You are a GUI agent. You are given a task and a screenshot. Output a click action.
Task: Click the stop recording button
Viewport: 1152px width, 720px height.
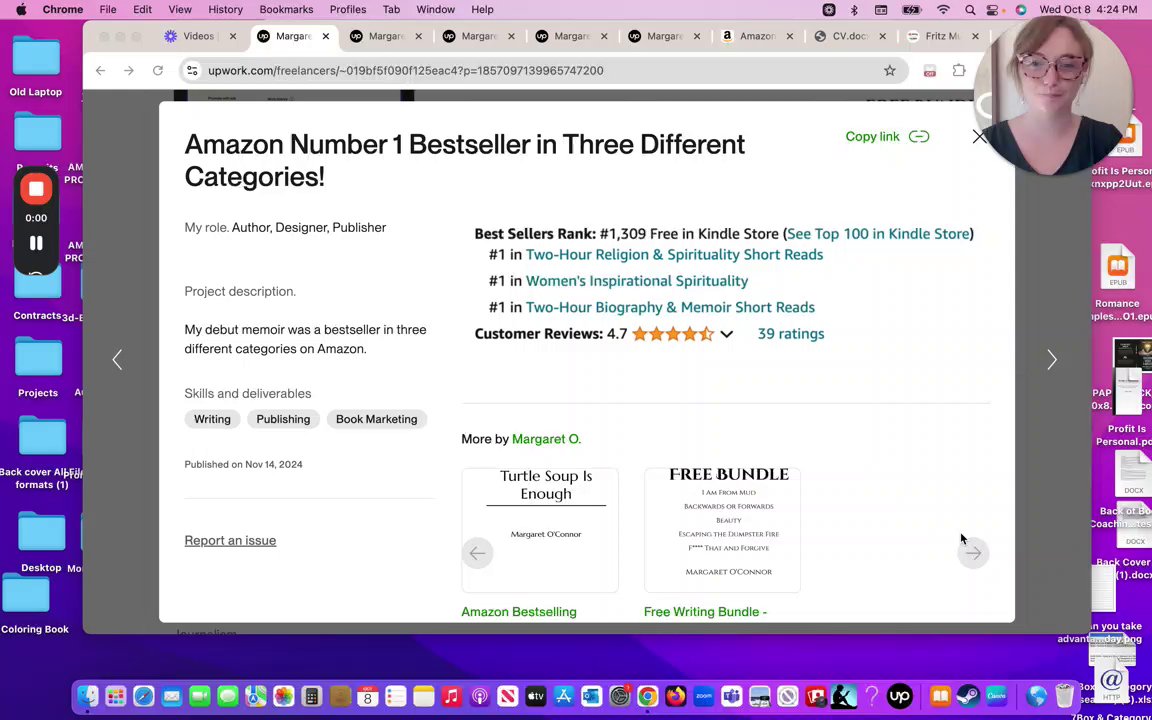(36, 190)
